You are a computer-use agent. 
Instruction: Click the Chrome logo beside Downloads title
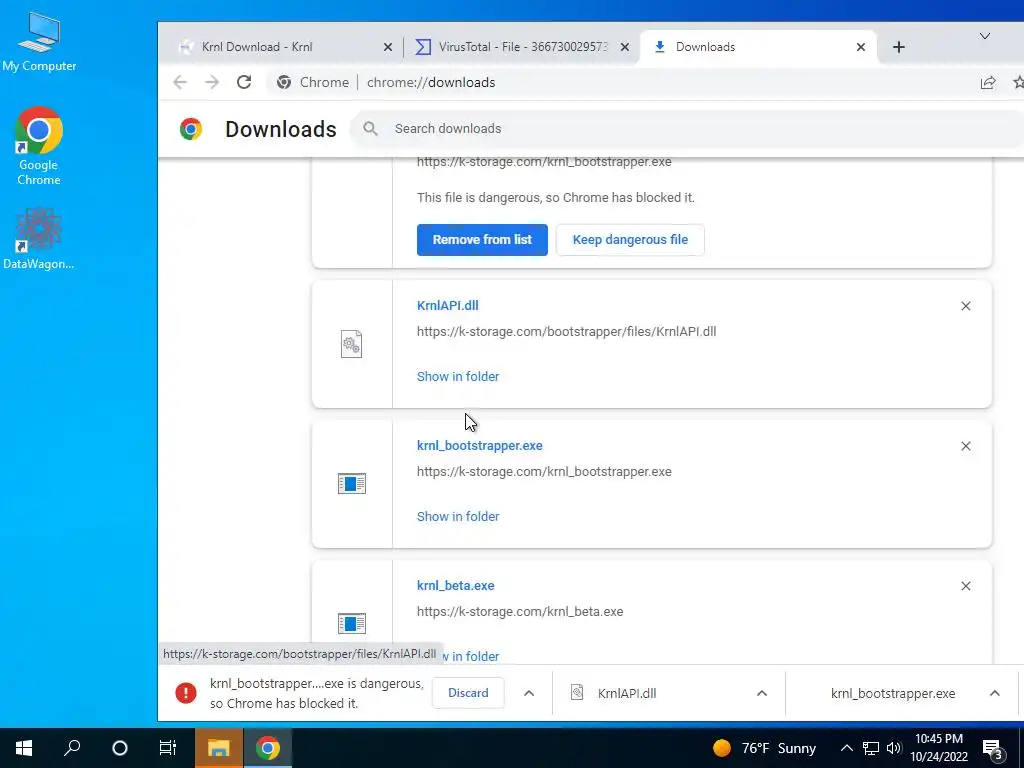[x=191, y=129]
